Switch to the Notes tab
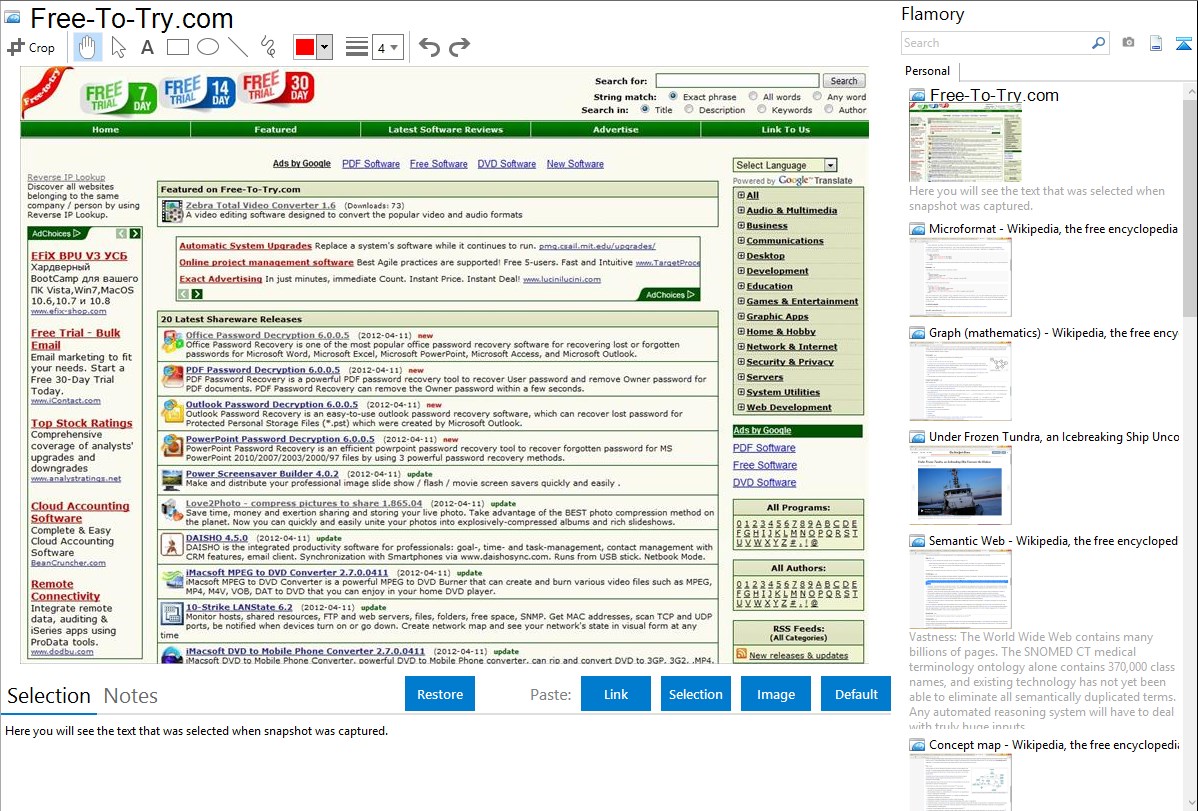The image size is (1198, 811). [131, 696]
